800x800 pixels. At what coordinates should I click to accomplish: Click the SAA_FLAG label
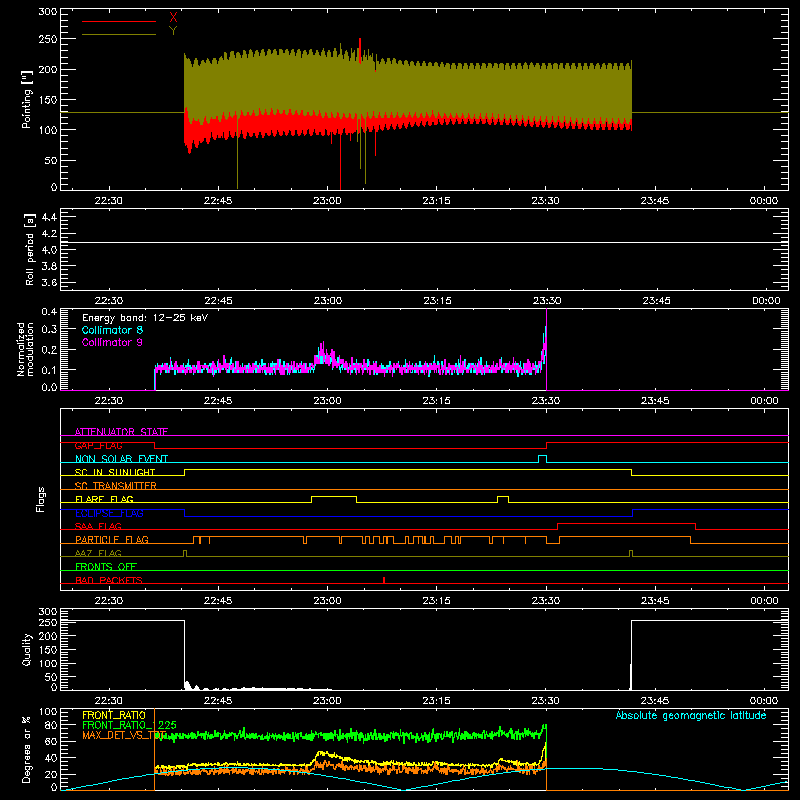(98, 526)
